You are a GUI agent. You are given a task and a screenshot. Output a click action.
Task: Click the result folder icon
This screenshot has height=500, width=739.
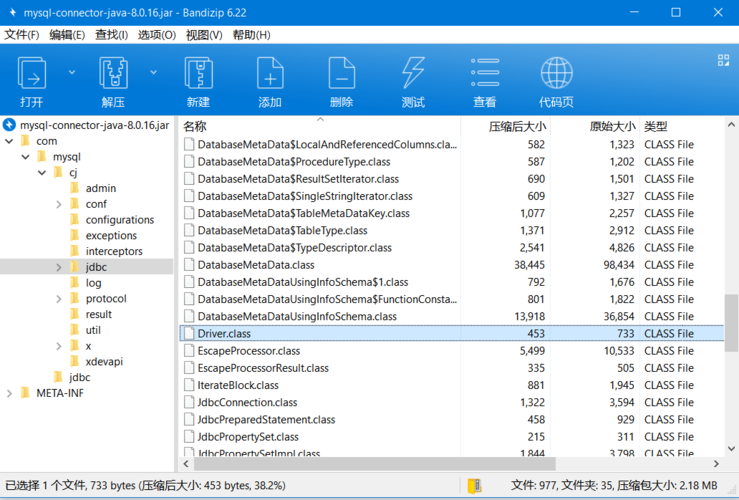coord(74,314)
